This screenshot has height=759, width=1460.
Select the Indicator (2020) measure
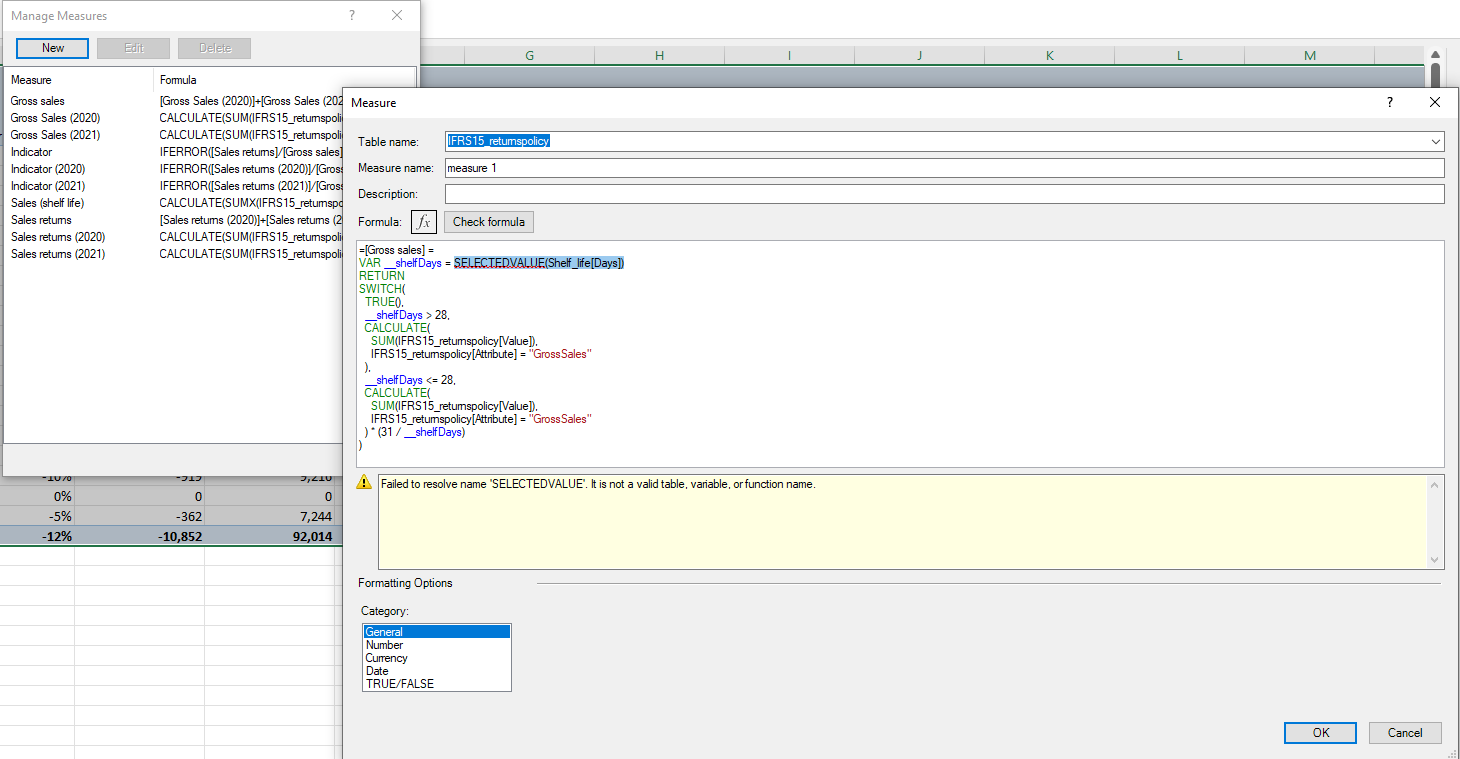[x=174, y=169]
